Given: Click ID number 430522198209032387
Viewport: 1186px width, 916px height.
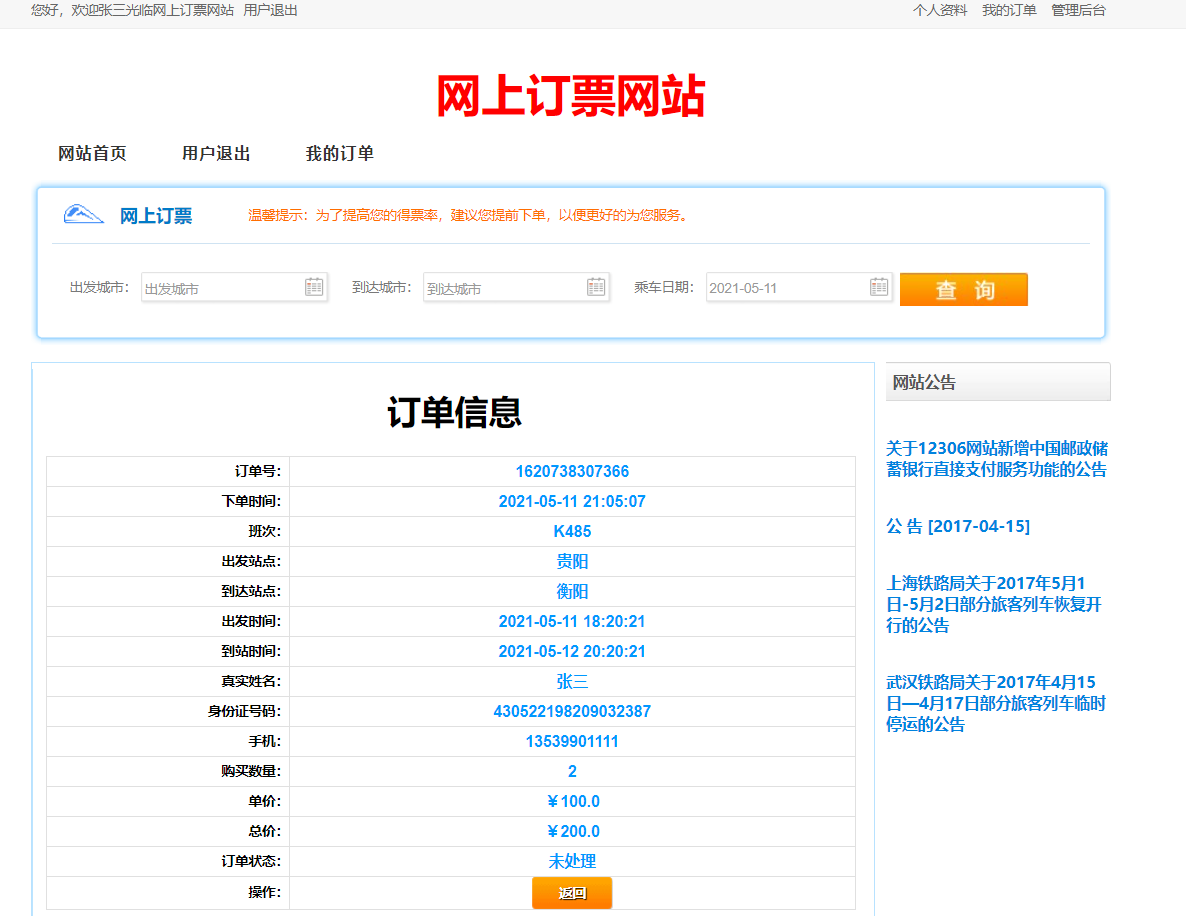Looking at the screenshot, I should 572,712.
